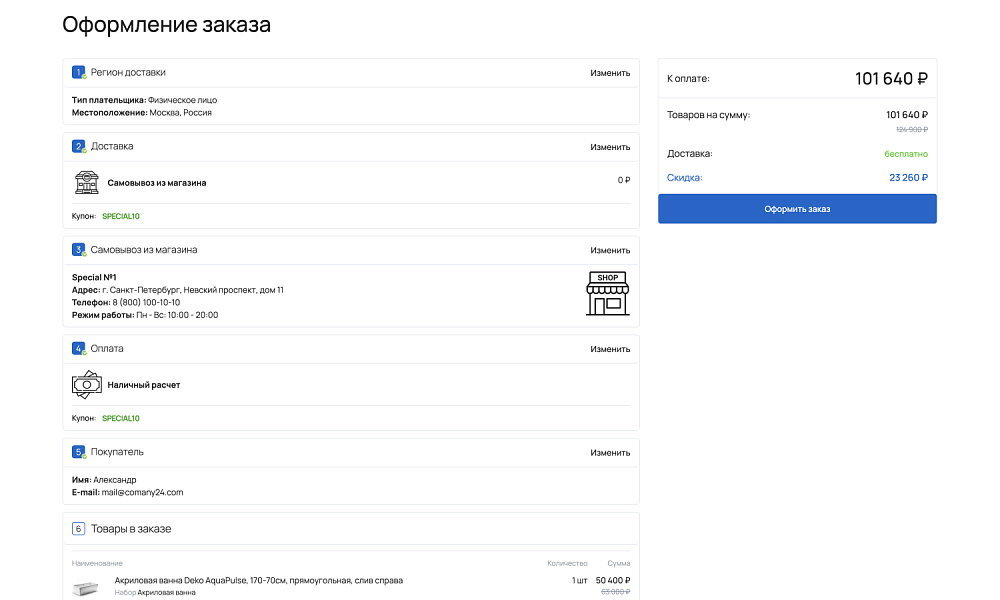
Task: Click the step 3 pickup number badge
Action: click(78, 249)
